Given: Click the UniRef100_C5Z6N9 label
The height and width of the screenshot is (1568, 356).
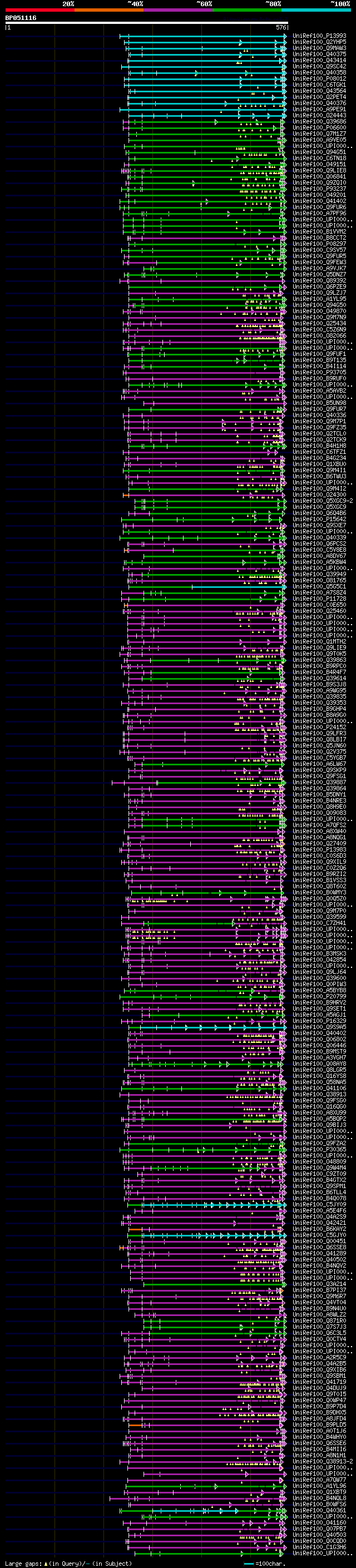Looking at the screenshot, I should click(x=319, y=329).
